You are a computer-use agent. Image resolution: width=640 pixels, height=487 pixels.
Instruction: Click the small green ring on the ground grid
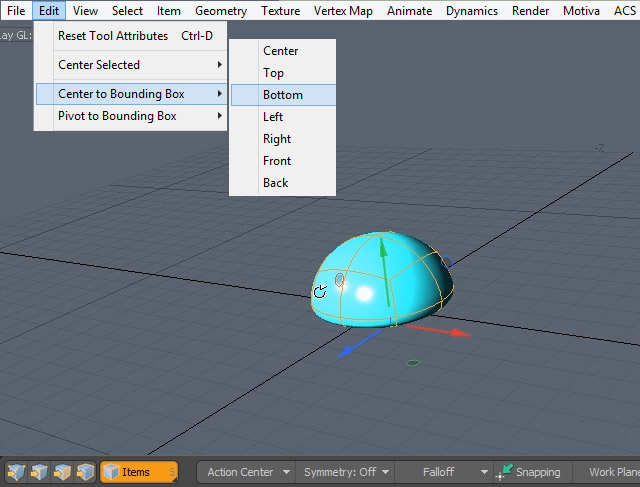(x=413, y=362)
